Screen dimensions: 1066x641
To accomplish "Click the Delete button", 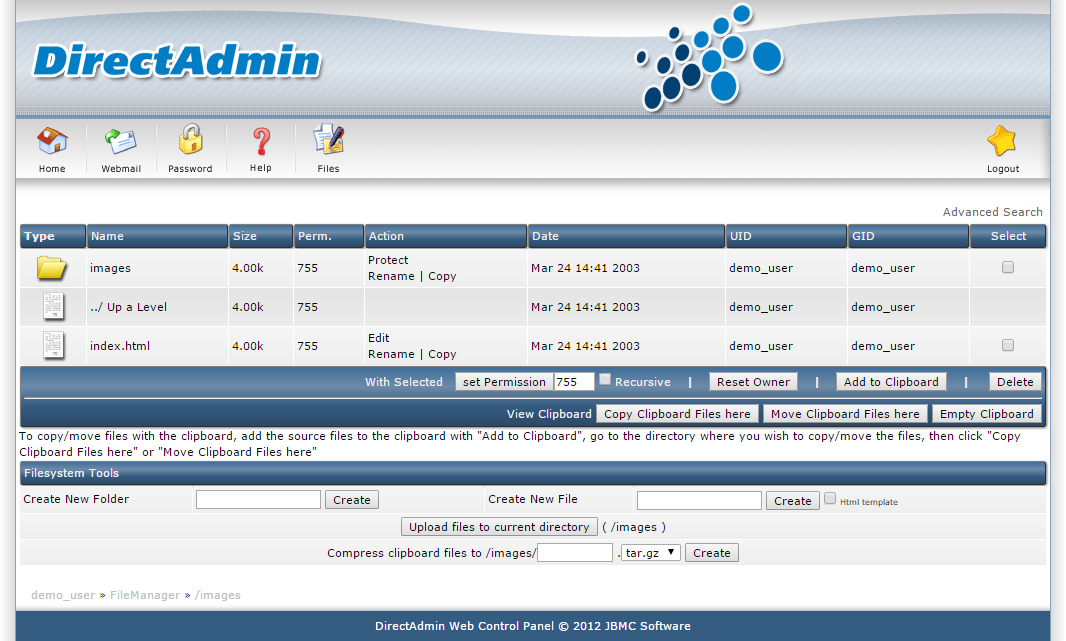I will pyautogui.click(x=1015, y=382).
